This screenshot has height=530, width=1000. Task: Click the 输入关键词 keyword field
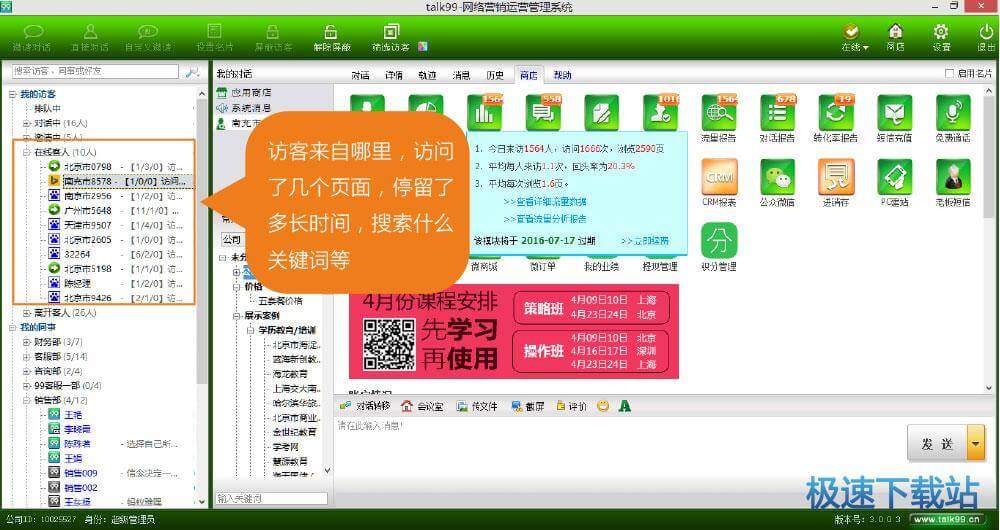271,498
